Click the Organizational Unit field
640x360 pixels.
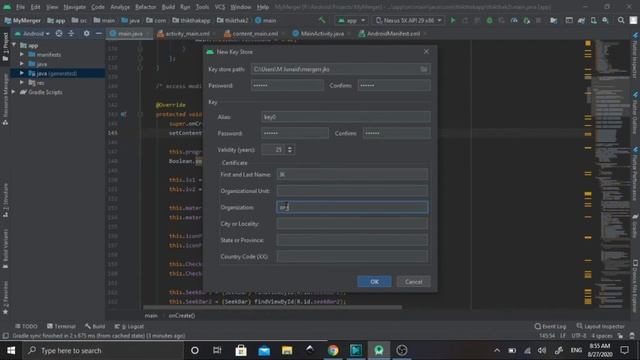pos(352,191)
